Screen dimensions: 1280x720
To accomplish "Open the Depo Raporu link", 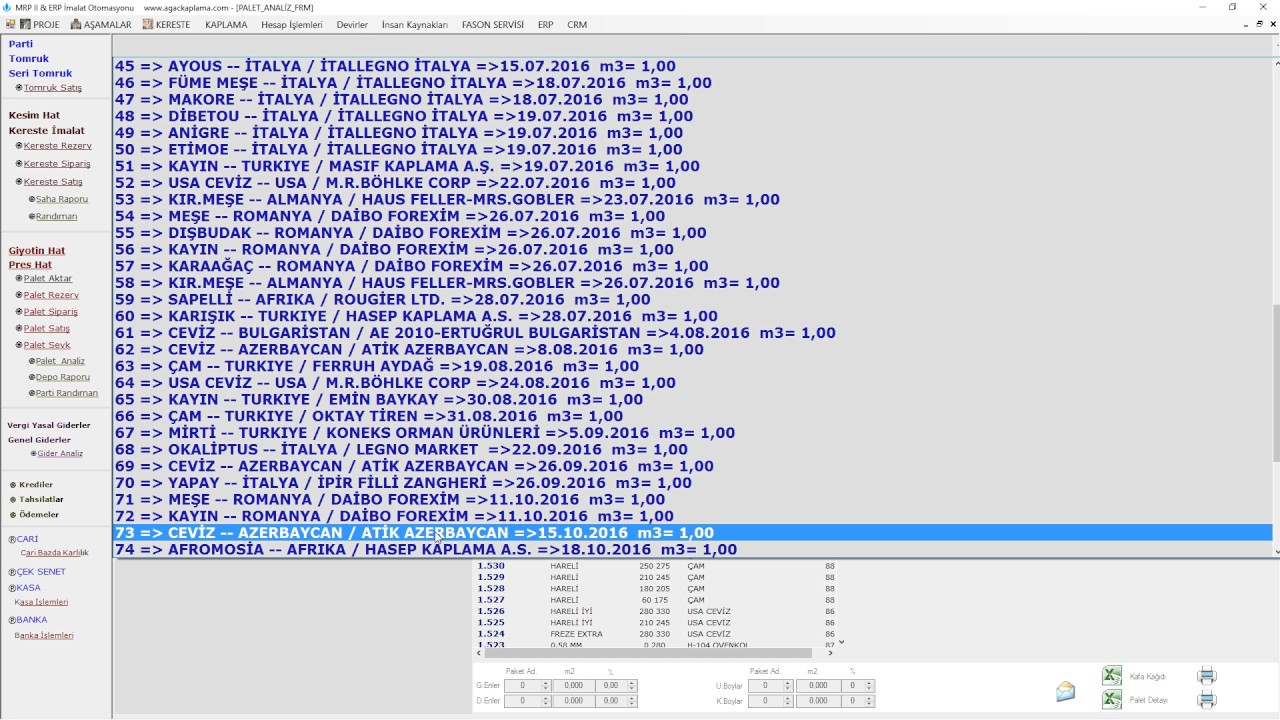I will [63, 377].
